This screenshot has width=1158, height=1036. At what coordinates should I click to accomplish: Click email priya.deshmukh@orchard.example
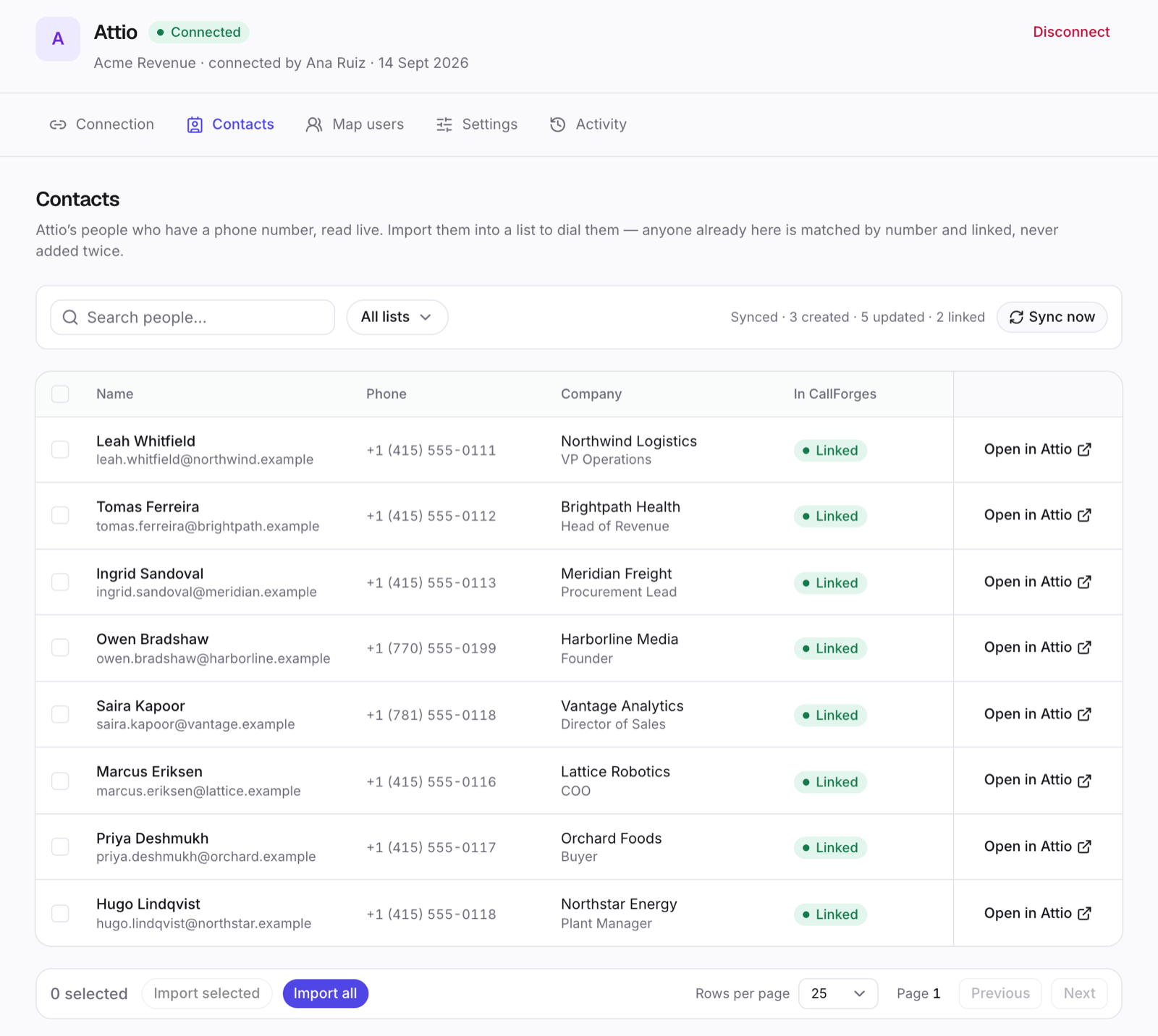coord(206,857)
